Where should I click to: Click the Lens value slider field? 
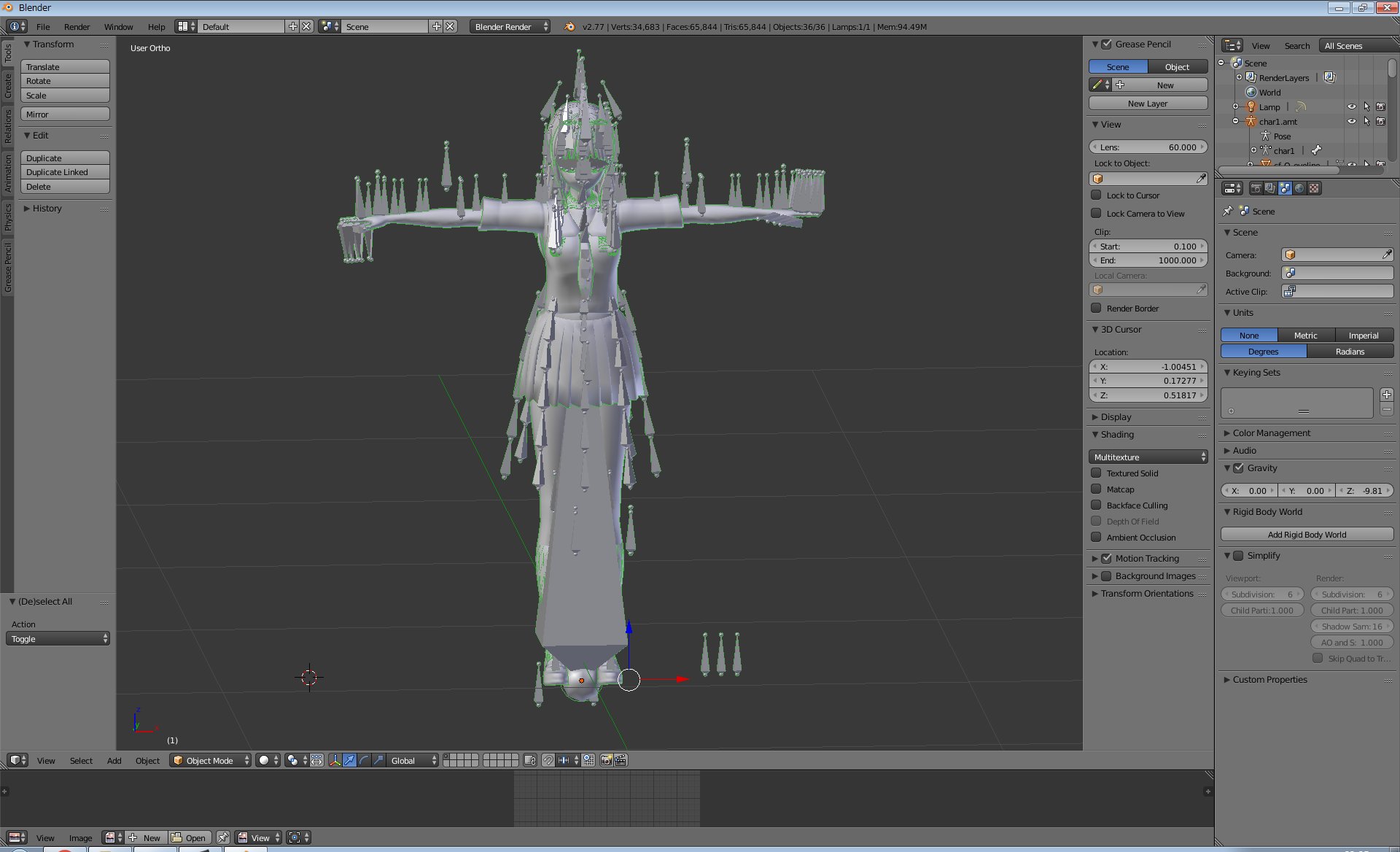click(x=1148, y=147)
